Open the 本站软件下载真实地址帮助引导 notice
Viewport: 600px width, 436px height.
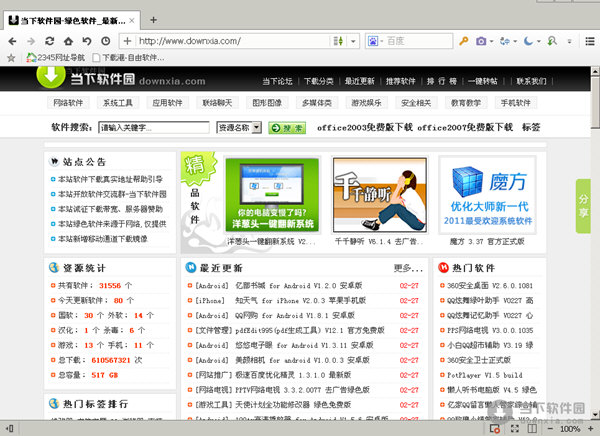(x=110, y=179)
